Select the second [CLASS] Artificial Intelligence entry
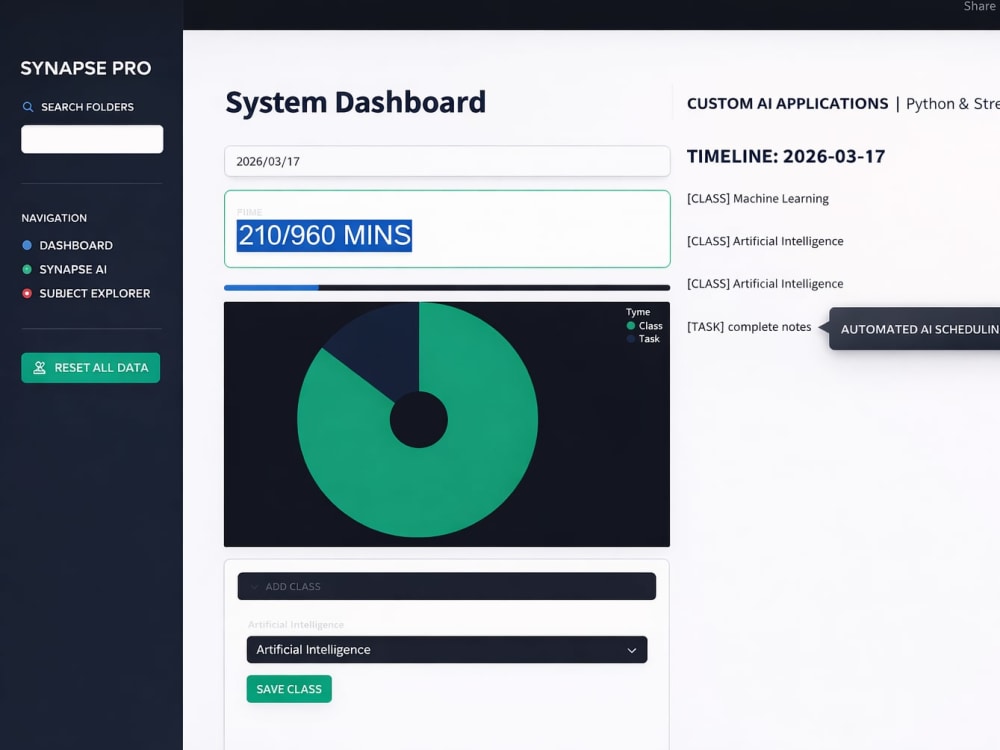The height and width of the screenshot is (750, 1000). point(765,283)
